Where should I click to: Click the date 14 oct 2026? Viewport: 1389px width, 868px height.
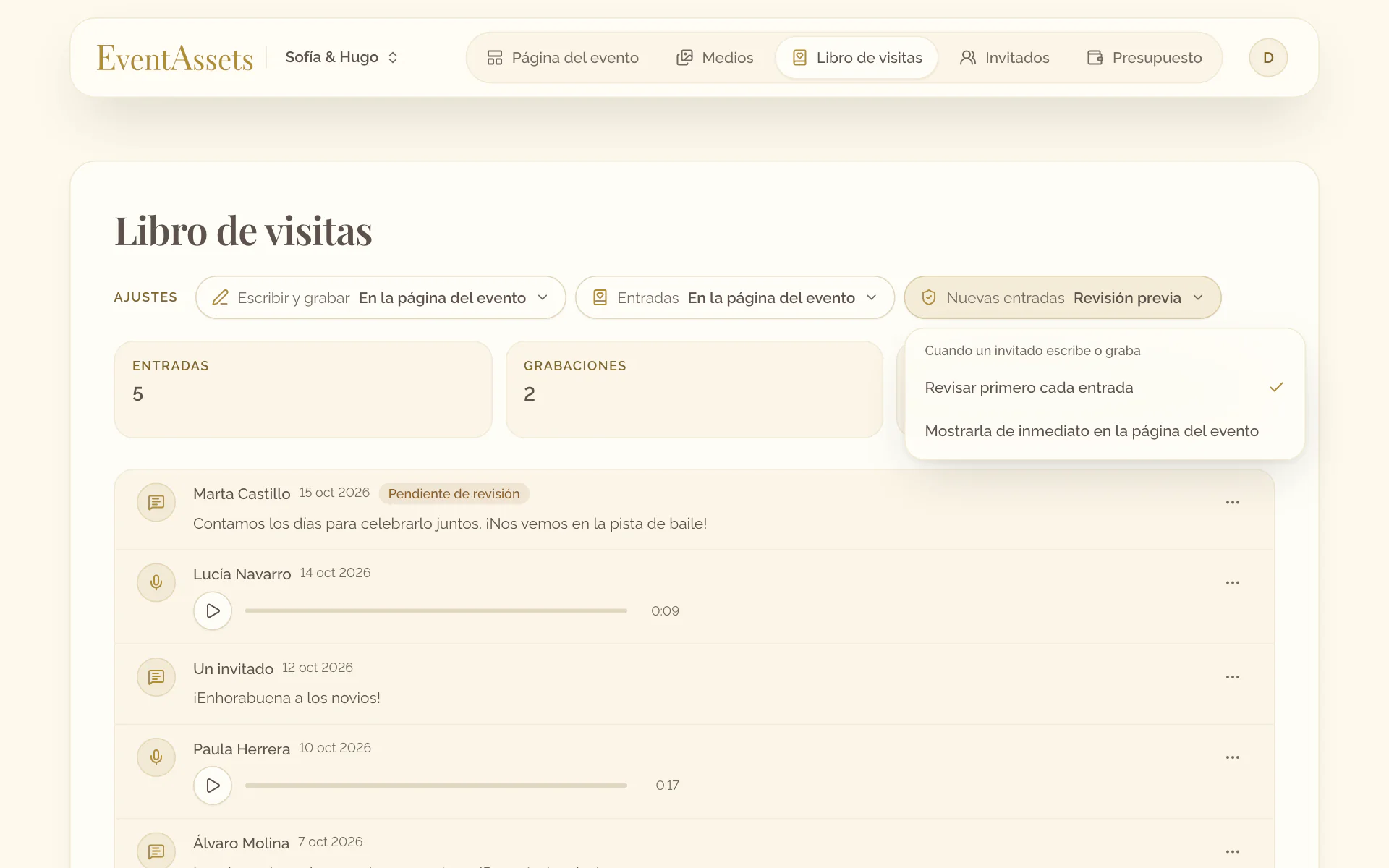[x=335, y=573]
